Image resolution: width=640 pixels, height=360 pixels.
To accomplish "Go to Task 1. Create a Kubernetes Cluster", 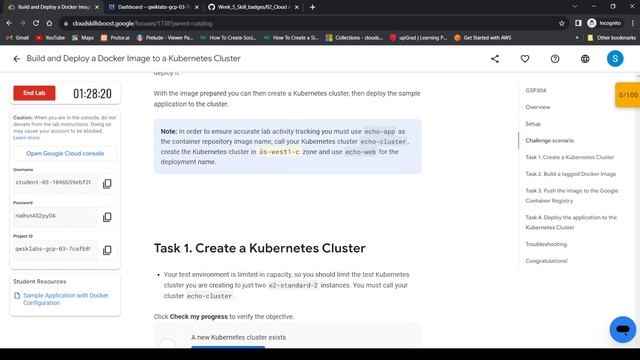I will click(x=569, y=157).
